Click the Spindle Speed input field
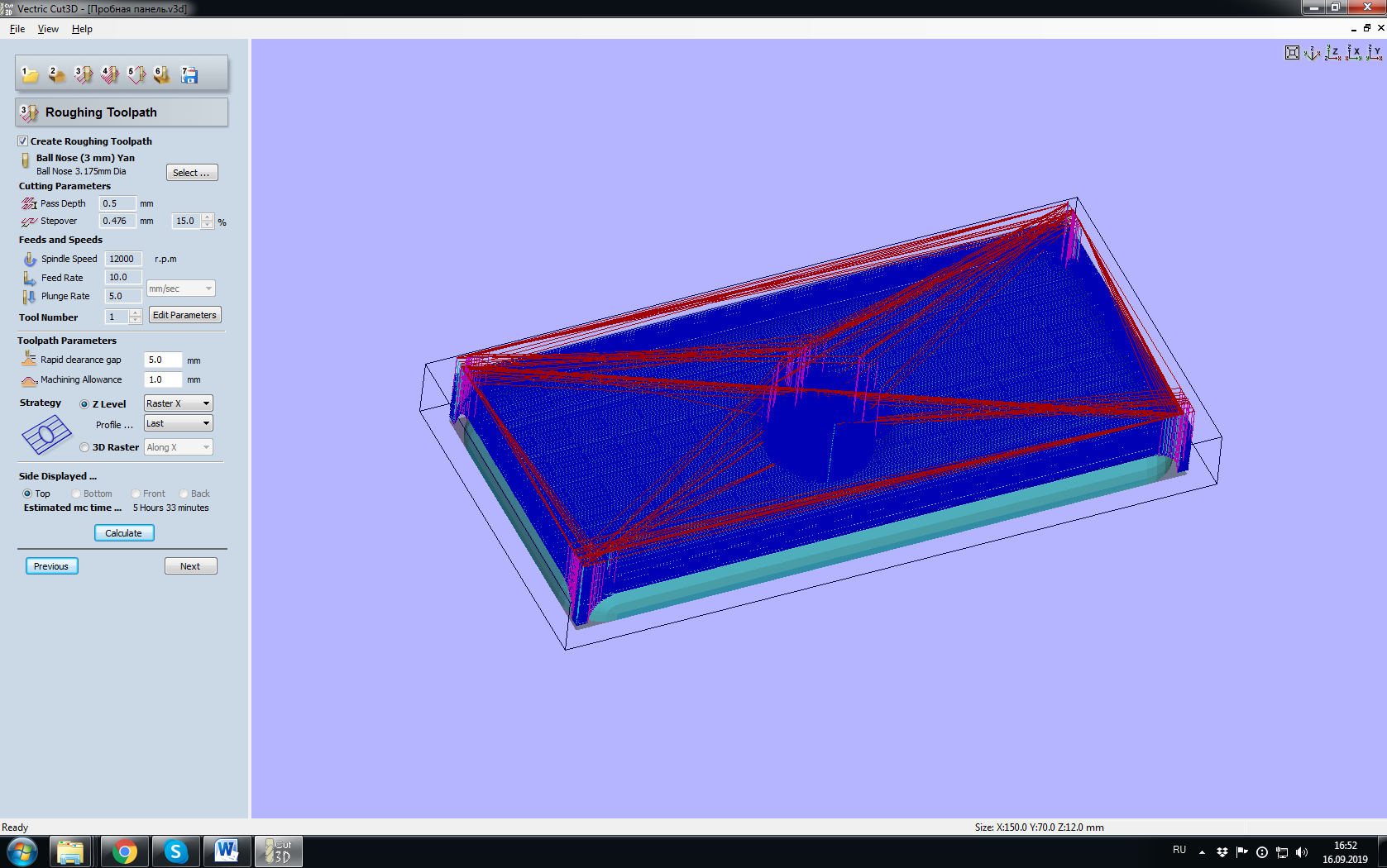The width and height of the screenshot is (1387, 868). [x=123, y=259]
